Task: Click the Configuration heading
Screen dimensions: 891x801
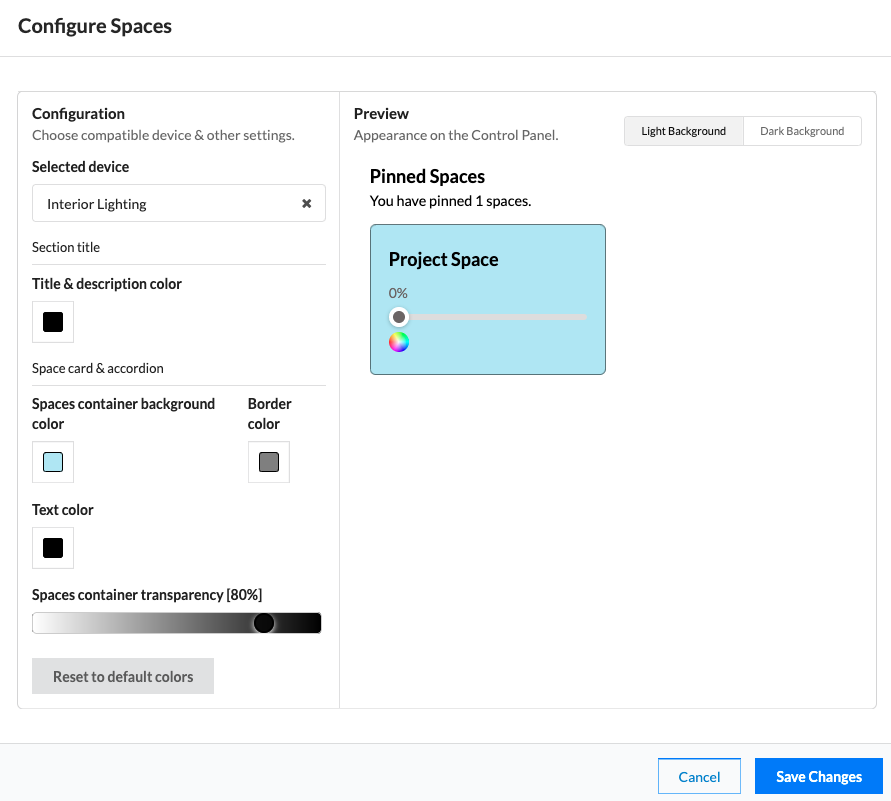Action: click(x=78, y=114)
